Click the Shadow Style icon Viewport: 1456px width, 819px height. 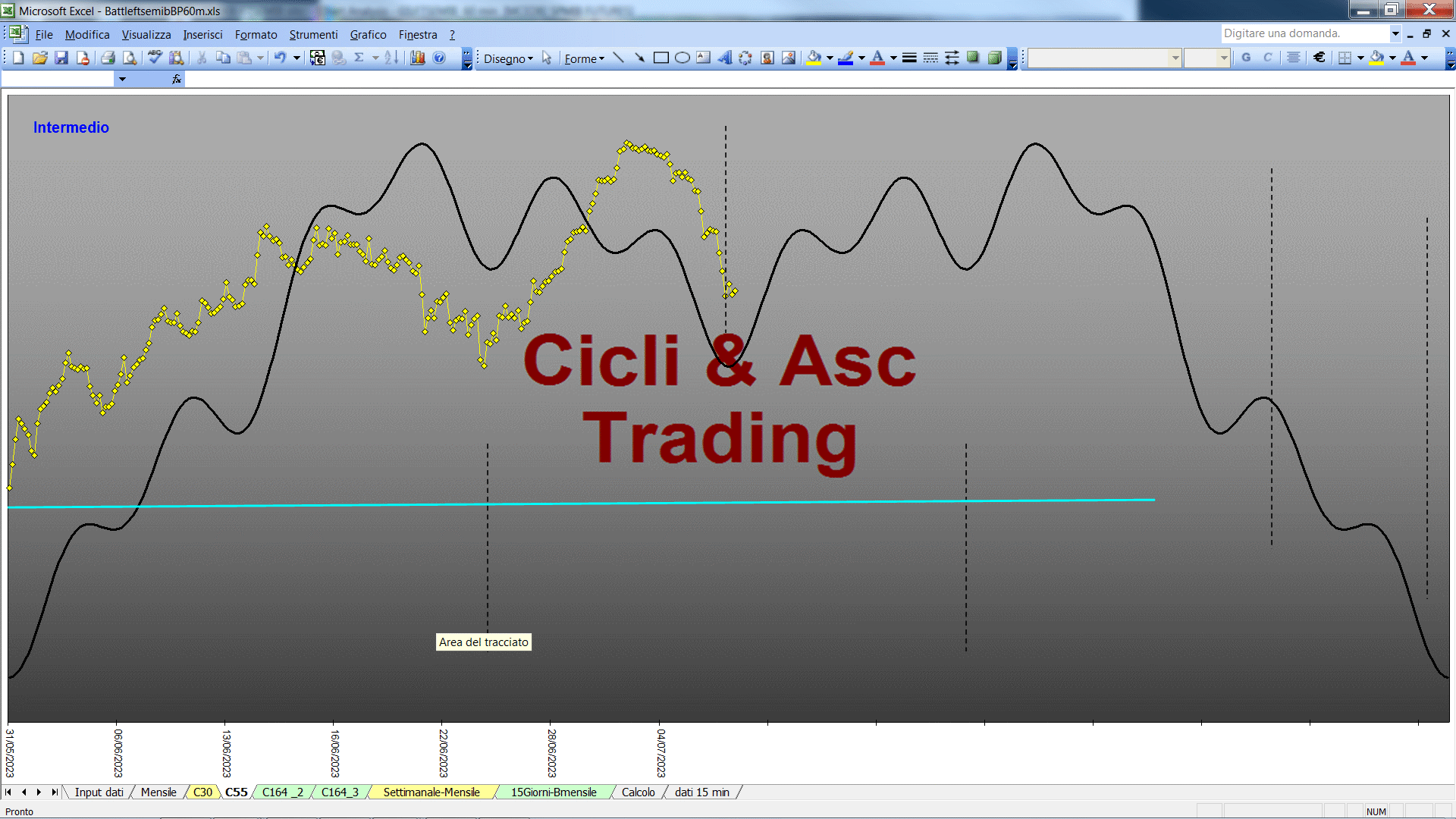(x=973, y=58)
